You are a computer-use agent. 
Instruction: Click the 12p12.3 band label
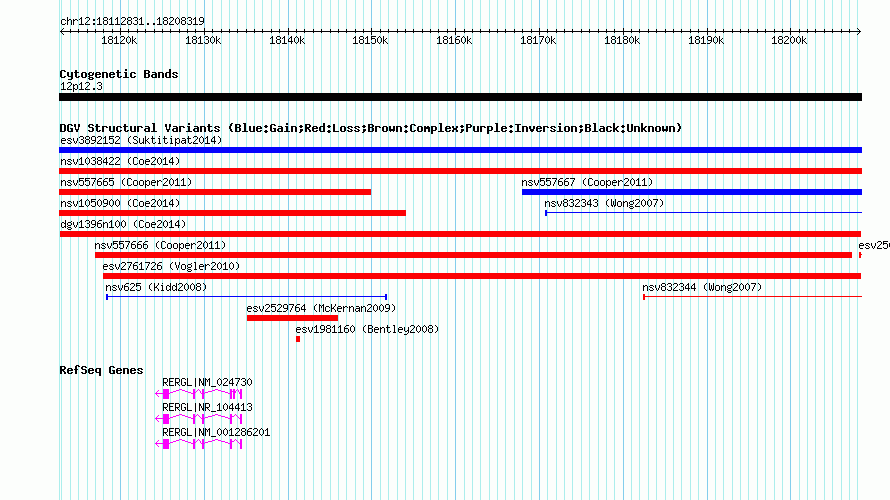click(x=81, y=86)
